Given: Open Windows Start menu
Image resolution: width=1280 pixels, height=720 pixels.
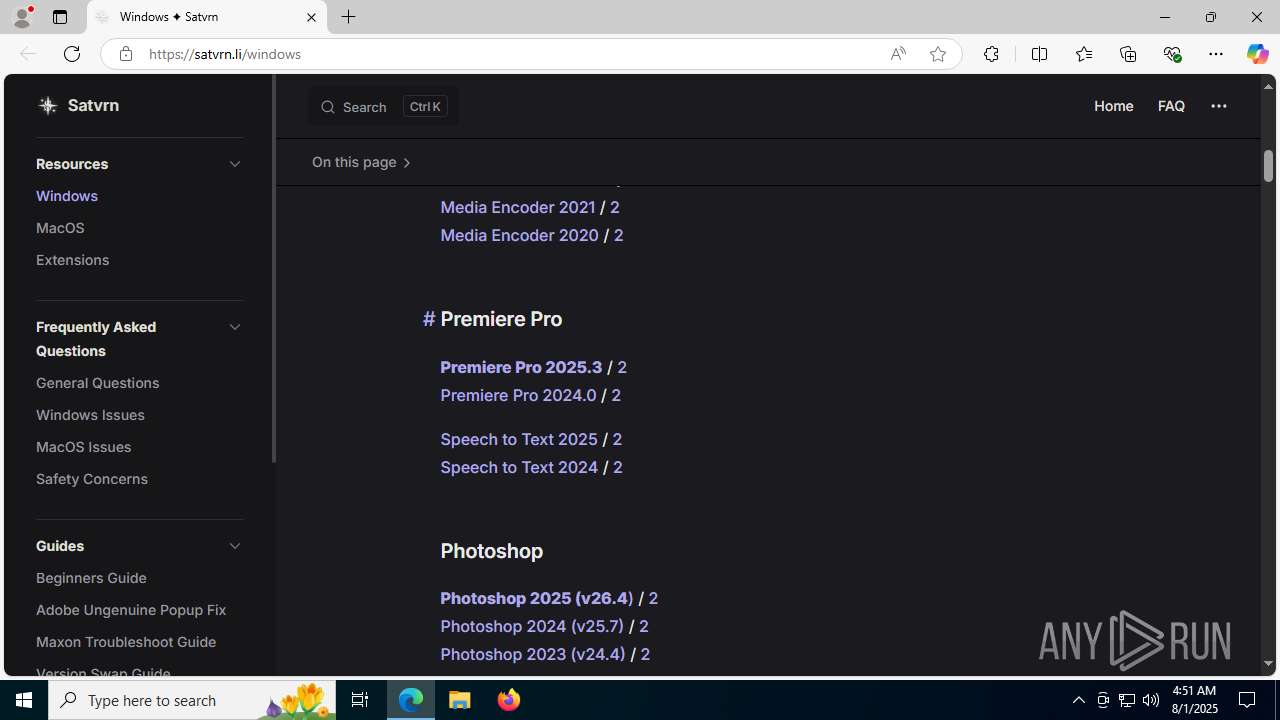Looking at the screenshot, I should [24, 700].
